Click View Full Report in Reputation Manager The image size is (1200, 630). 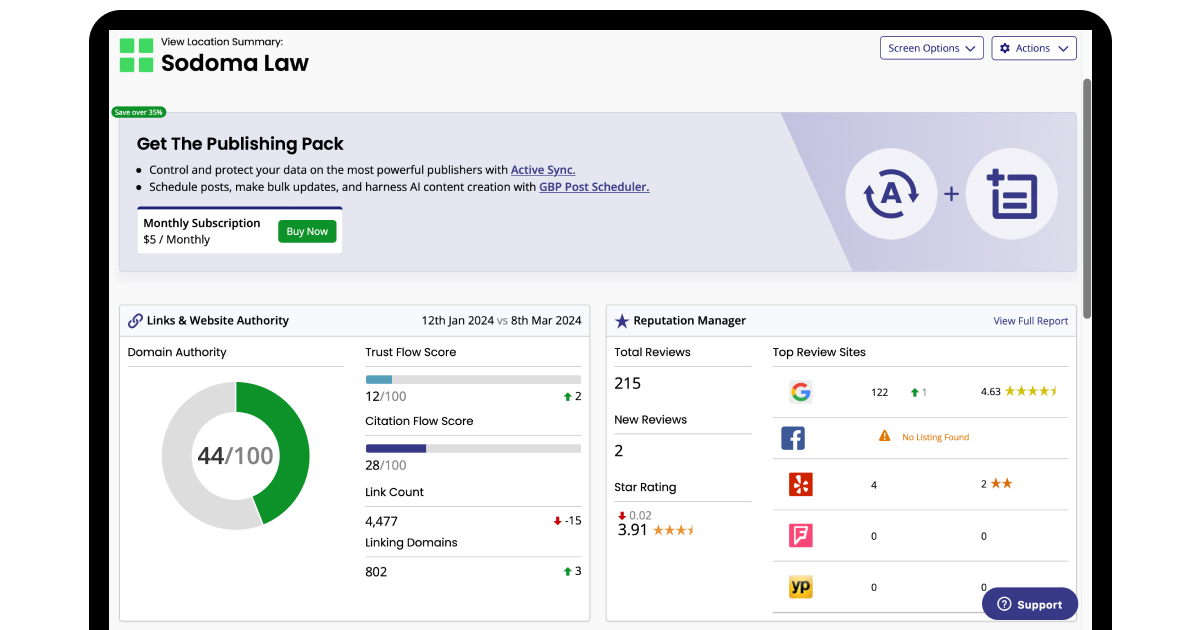1031,320
